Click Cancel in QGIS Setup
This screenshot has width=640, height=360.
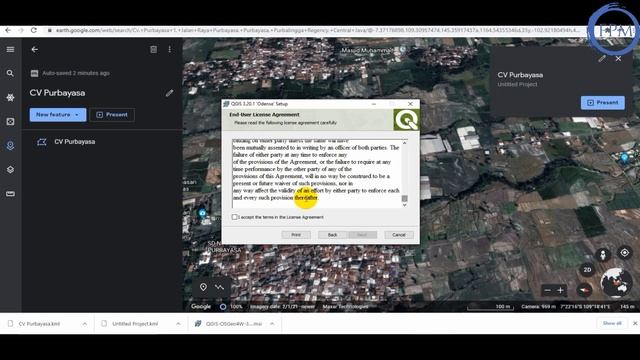point(399,235)
